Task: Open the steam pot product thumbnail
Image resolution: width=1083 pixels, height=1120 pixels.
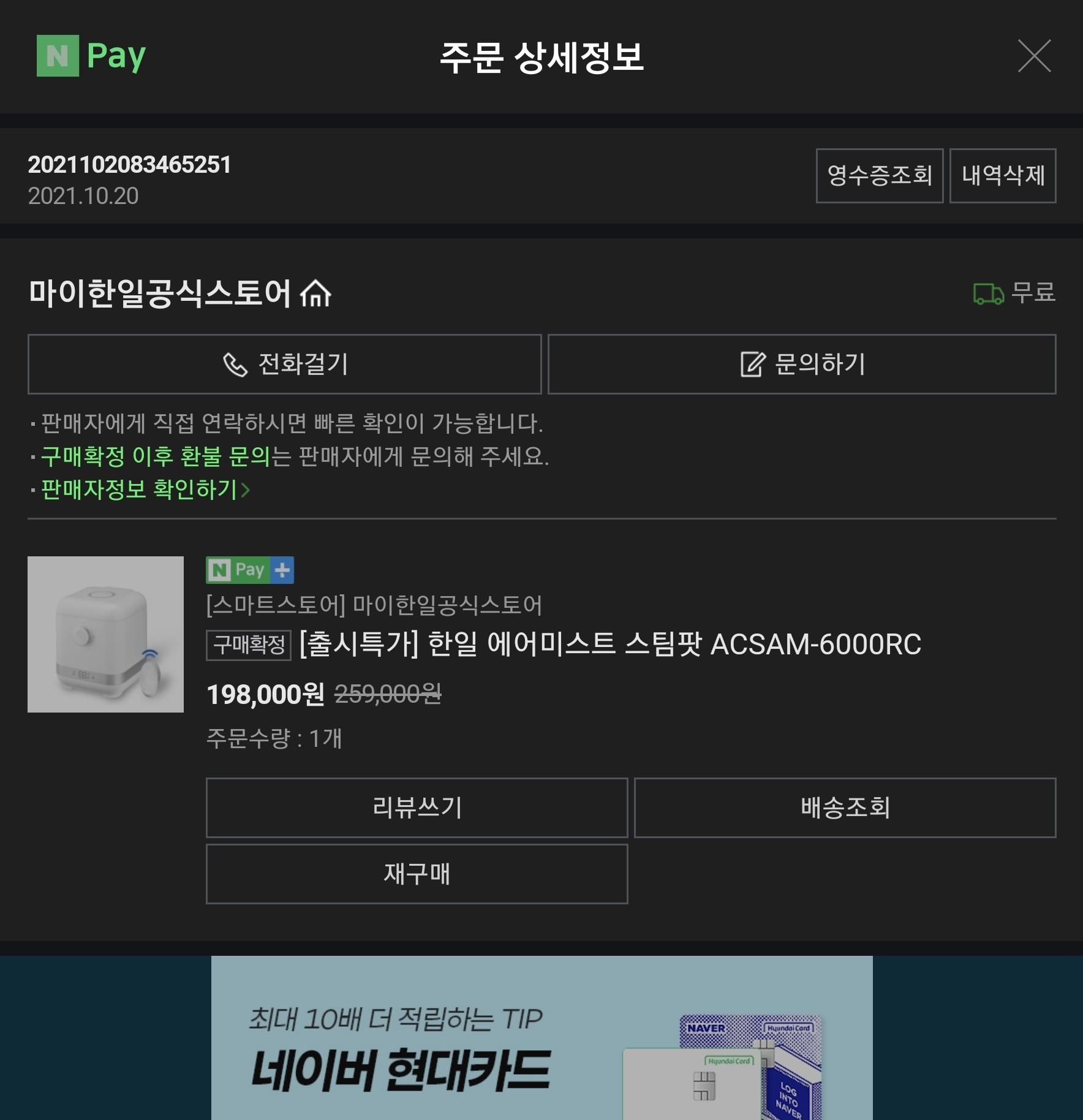Action: click(105, 634)
